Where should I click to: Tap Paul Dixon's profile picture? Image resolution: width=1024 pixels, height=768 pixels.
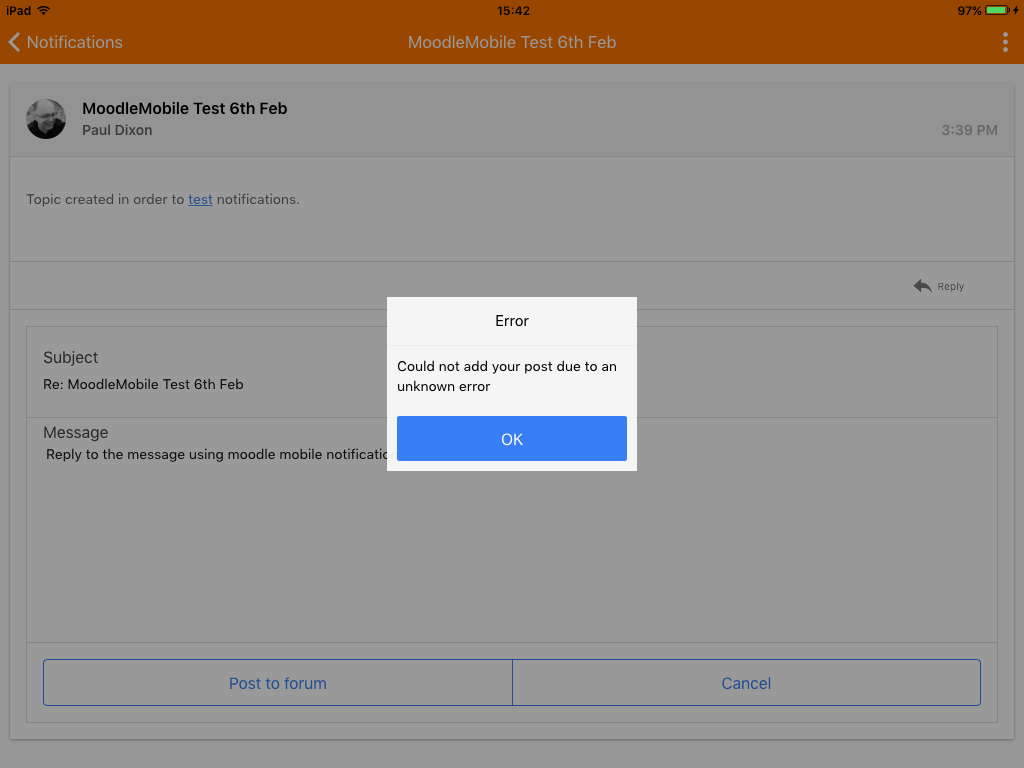[x=46, y=119]
